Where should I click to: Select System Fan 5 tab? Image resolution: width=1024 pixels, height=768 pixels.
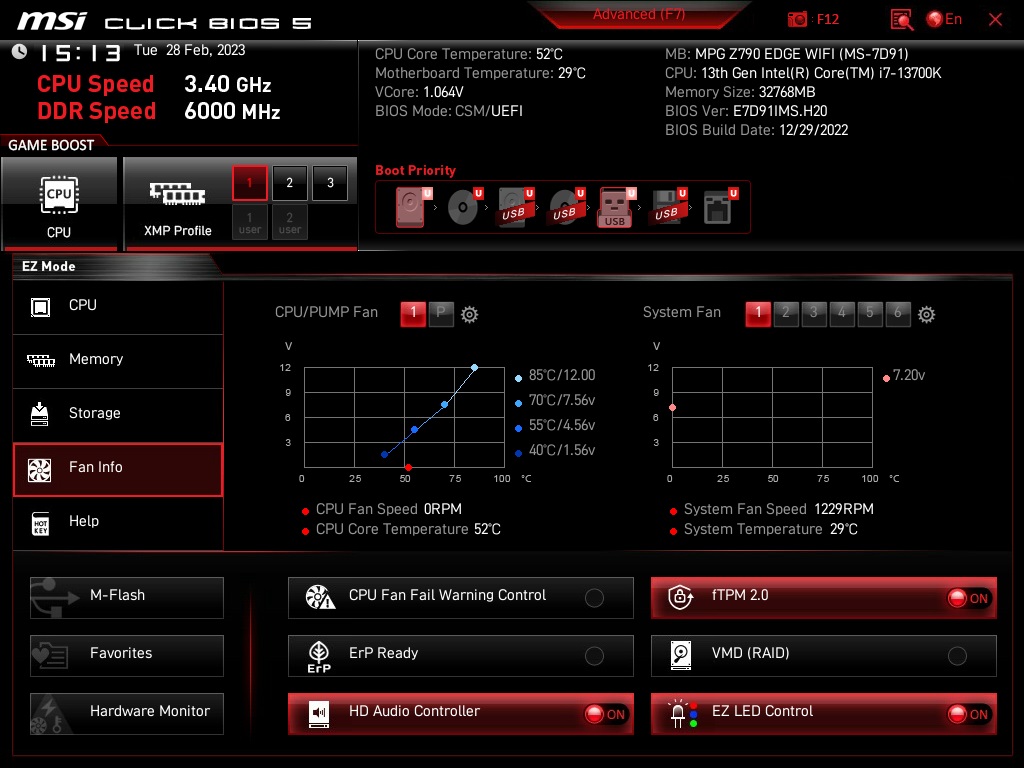pos(870,313)
